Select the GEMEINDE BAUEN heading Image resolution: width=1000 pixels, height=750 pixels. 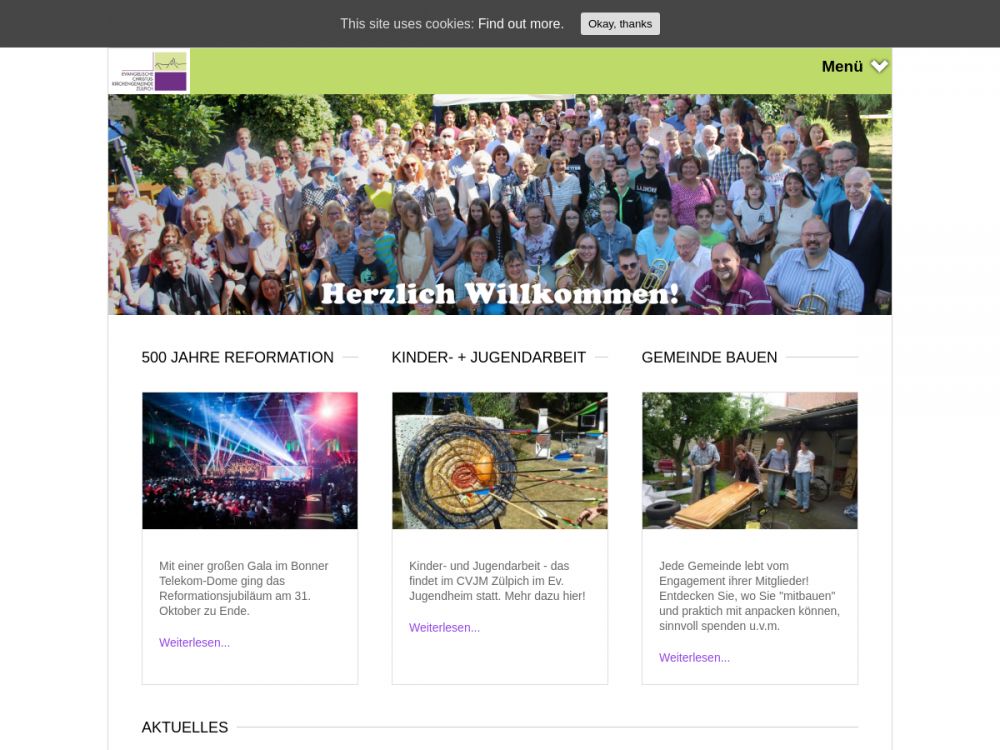pos(709,357)
